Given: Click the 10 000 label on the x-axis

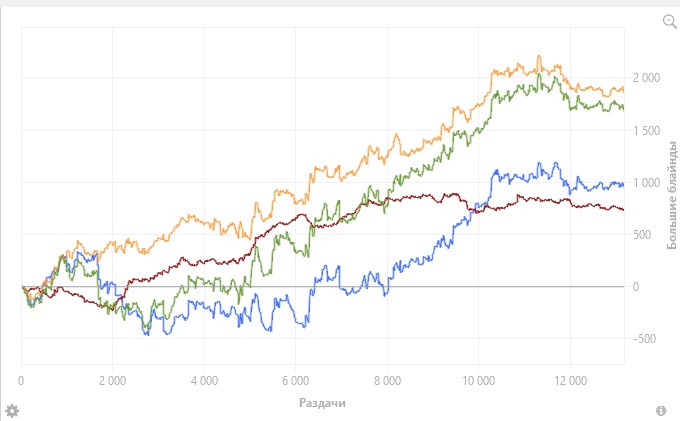Looking at the screenshot, I should (478, 381).
